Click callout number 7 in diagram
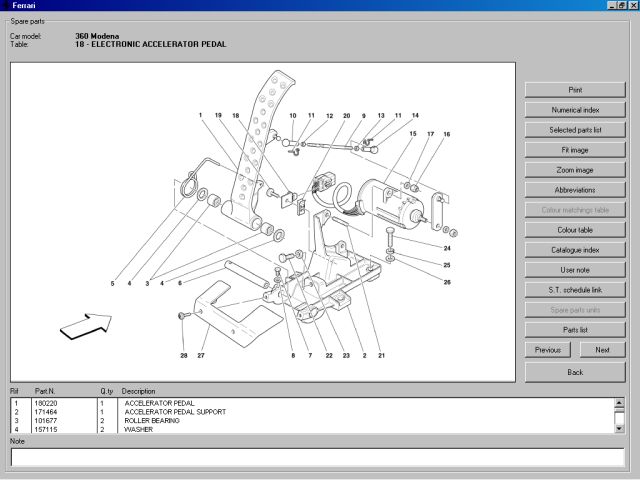Image resolution: width=640 pixels, height=480 pixels. pos(310,356)
